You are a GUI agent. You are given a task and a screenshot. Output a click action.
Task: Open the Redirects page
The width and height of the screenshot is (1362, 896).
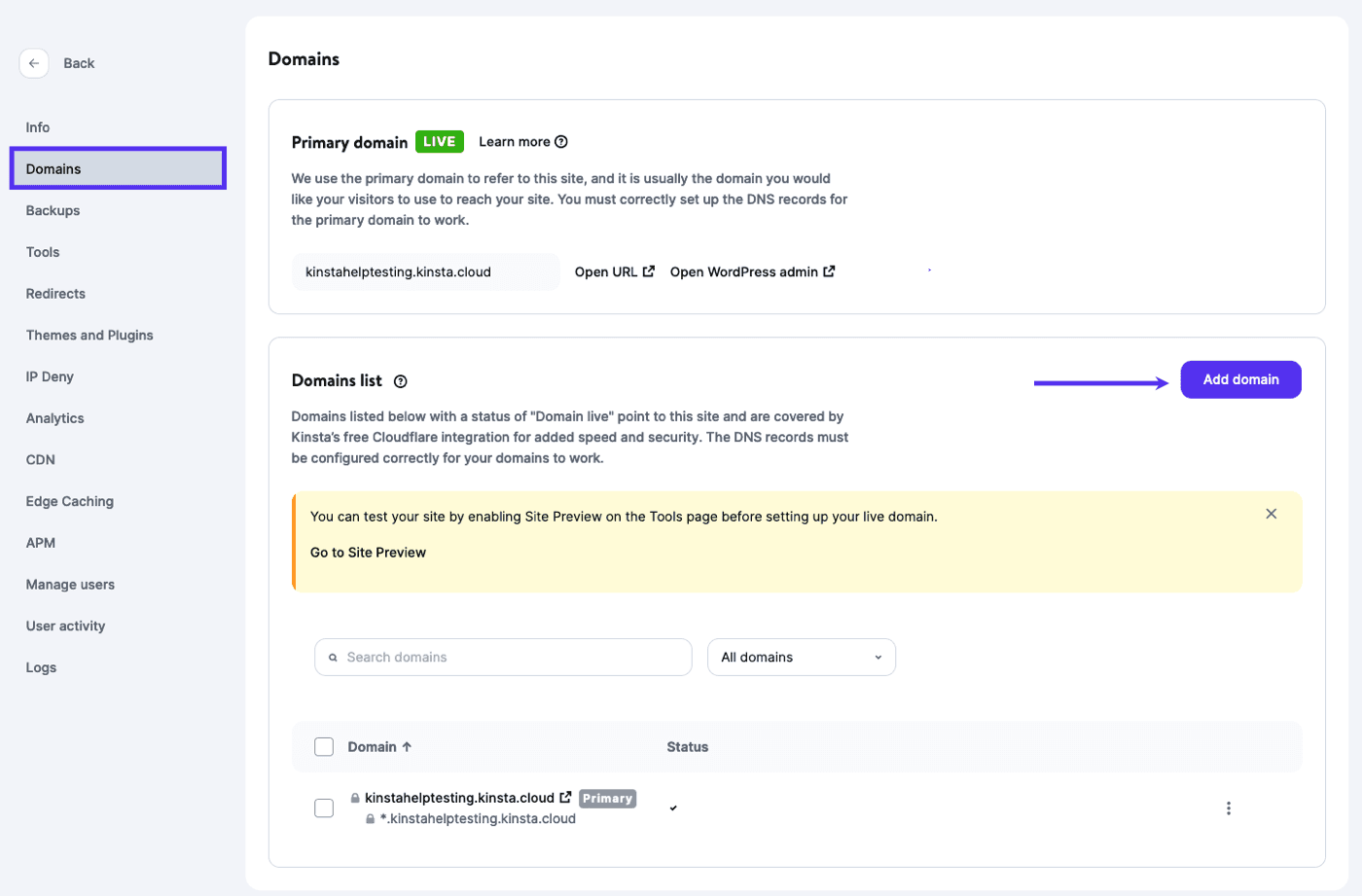pyautogui.click(x=55, y=293)
